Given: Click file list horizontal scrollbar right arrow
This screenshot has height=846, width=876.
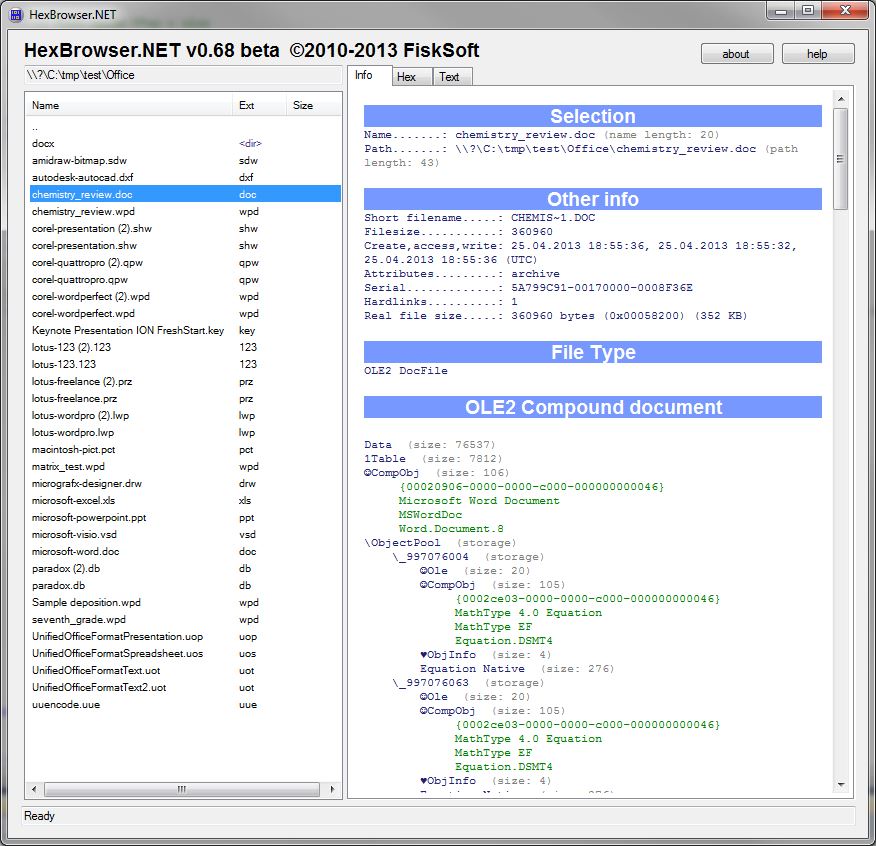Looking at the screenshot, I should [x=332, y=790].
